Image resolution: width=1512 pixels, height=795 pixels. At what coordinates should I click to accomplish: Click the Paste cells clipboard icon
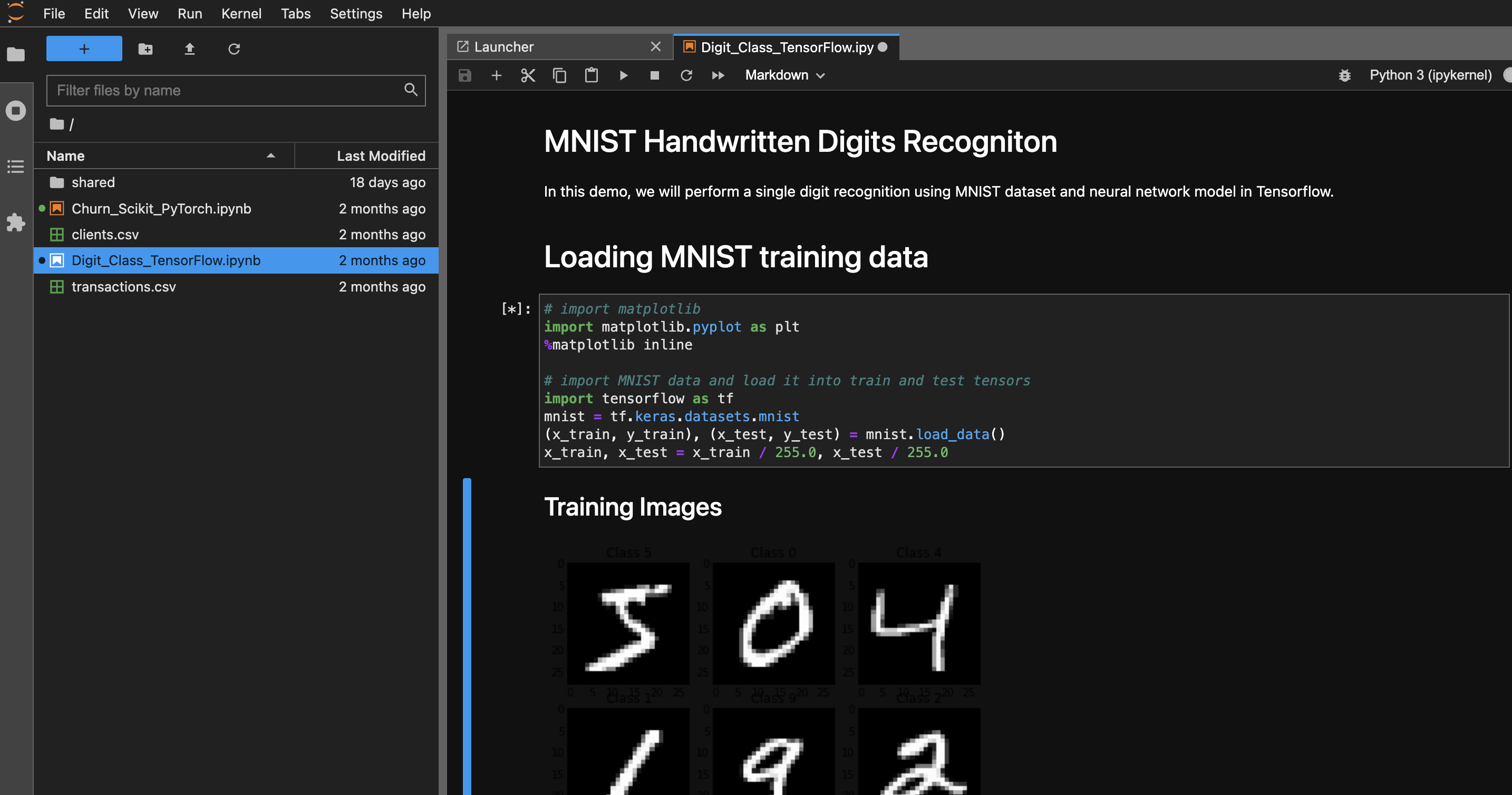(x=591, y=75)
